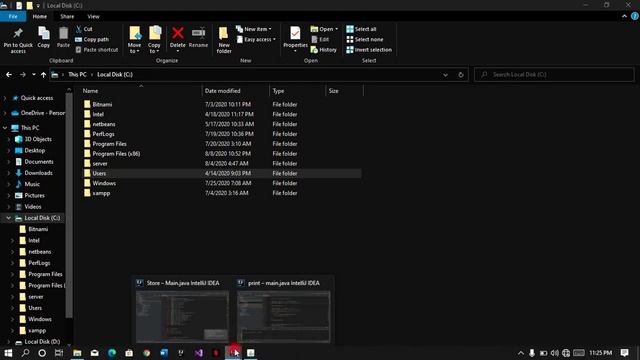Sort by the Name column header
Screen dimensions: 640x360
(141, 91)
